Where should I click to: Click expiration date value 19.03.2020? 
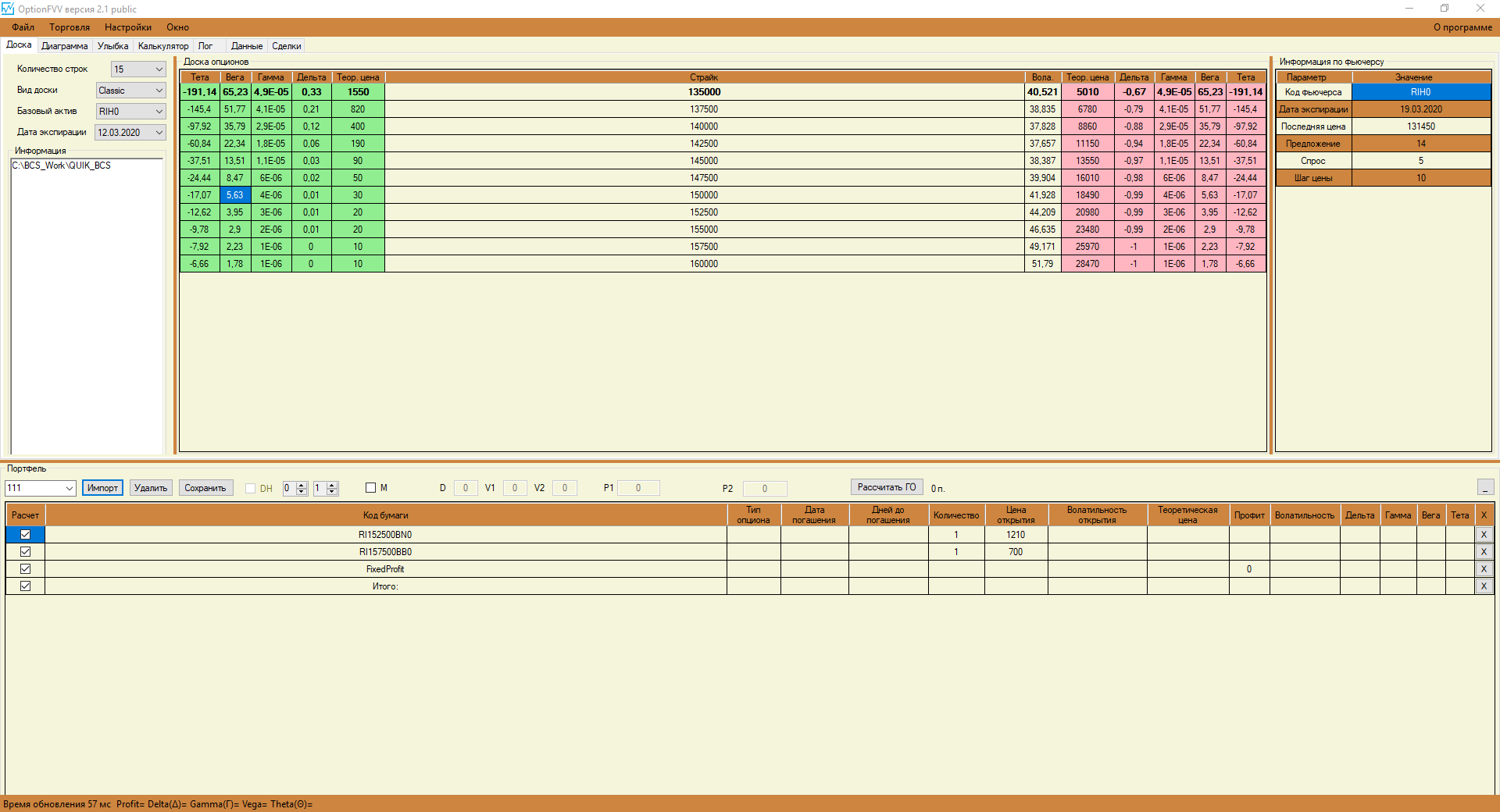click(x=1421, y=109)
